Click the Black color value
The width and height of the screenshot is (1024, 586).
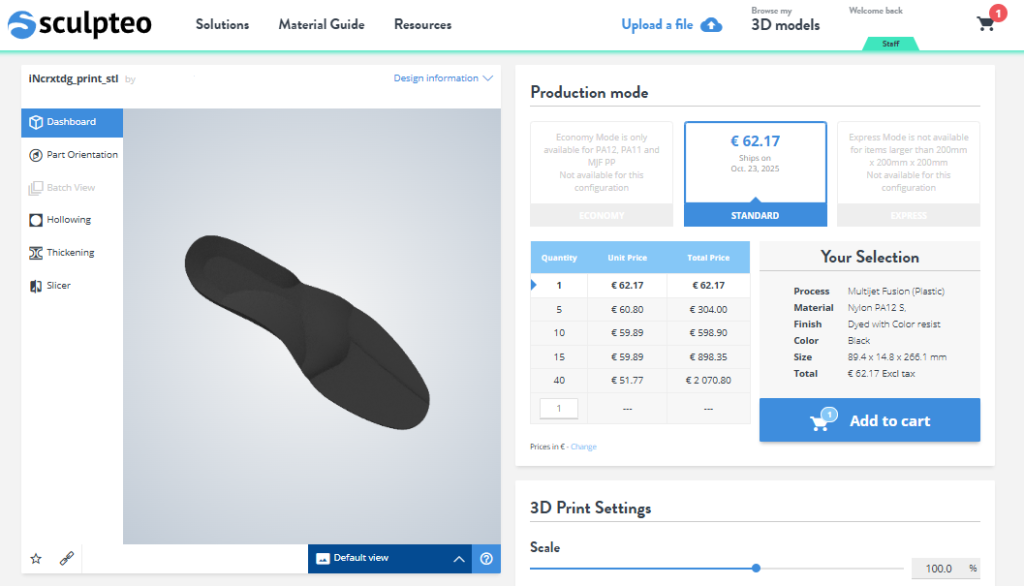[x=859, y=341]
